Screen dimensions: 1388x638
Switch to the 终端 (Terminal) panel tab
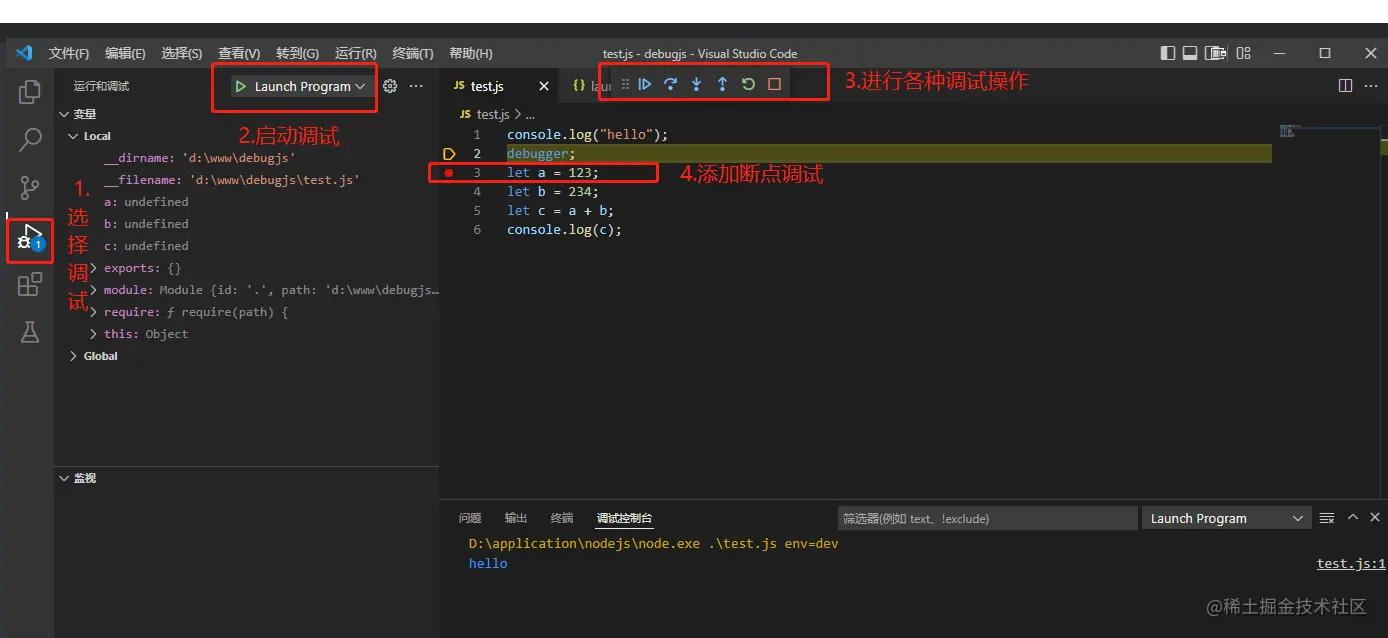(x=562, y=518)
